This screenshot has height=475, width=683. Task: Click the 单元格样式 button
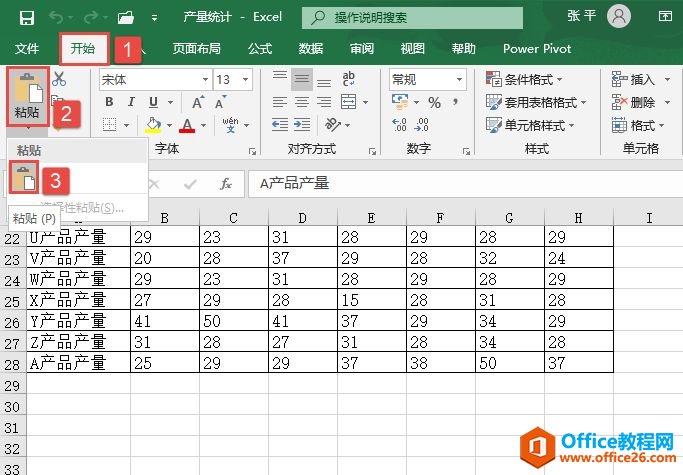[x=527, y=125]
